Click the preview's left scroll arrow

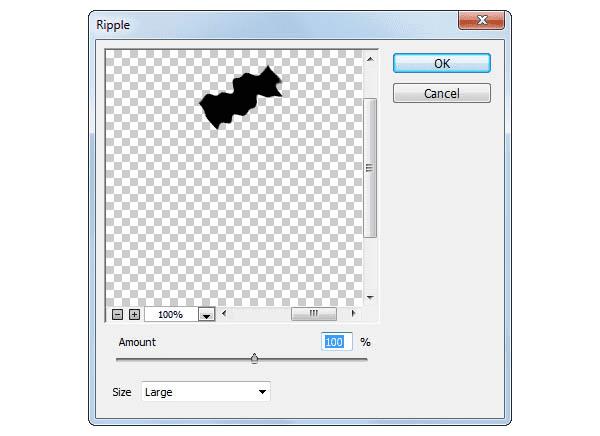[x=224, y=314]
